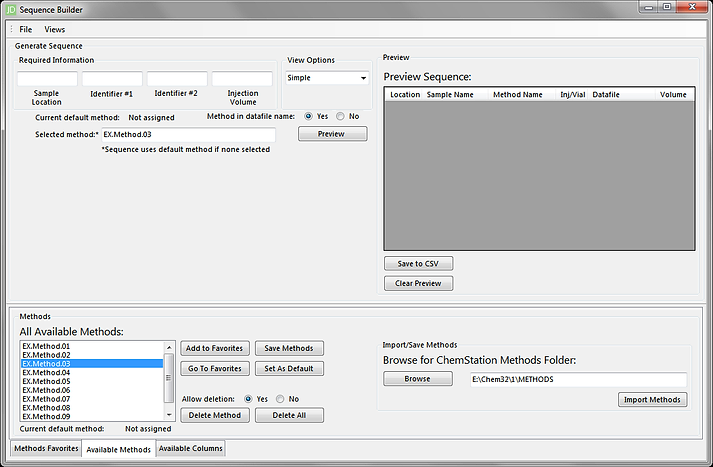
Task: Select No for Allow deletion
Action: [280, 399]
